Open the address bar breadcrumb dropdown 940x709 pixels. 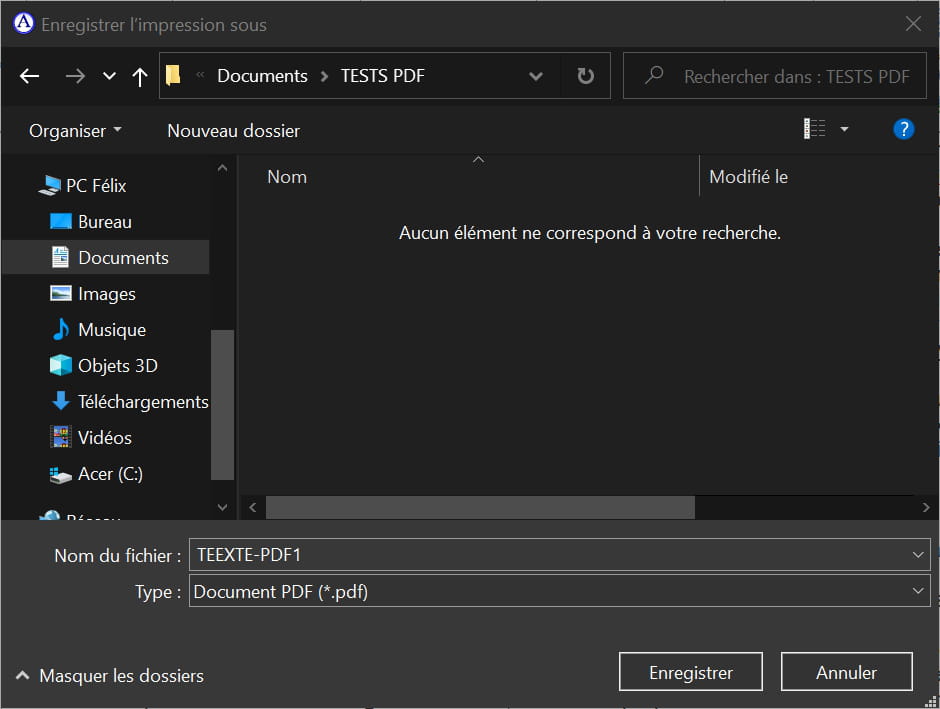536,75
